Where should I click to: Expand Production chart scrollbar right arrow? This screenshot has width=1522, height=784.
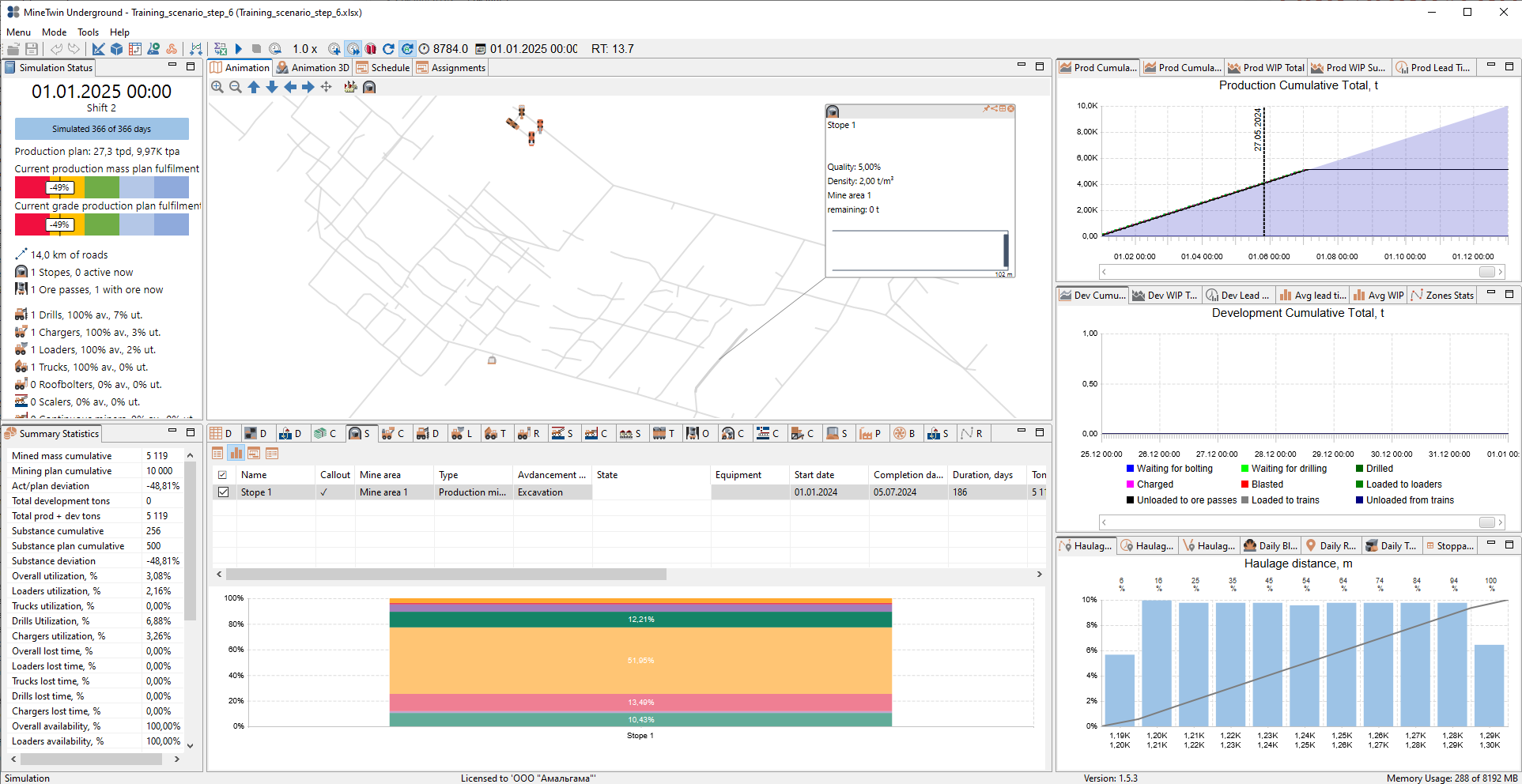click(1500, 272)
